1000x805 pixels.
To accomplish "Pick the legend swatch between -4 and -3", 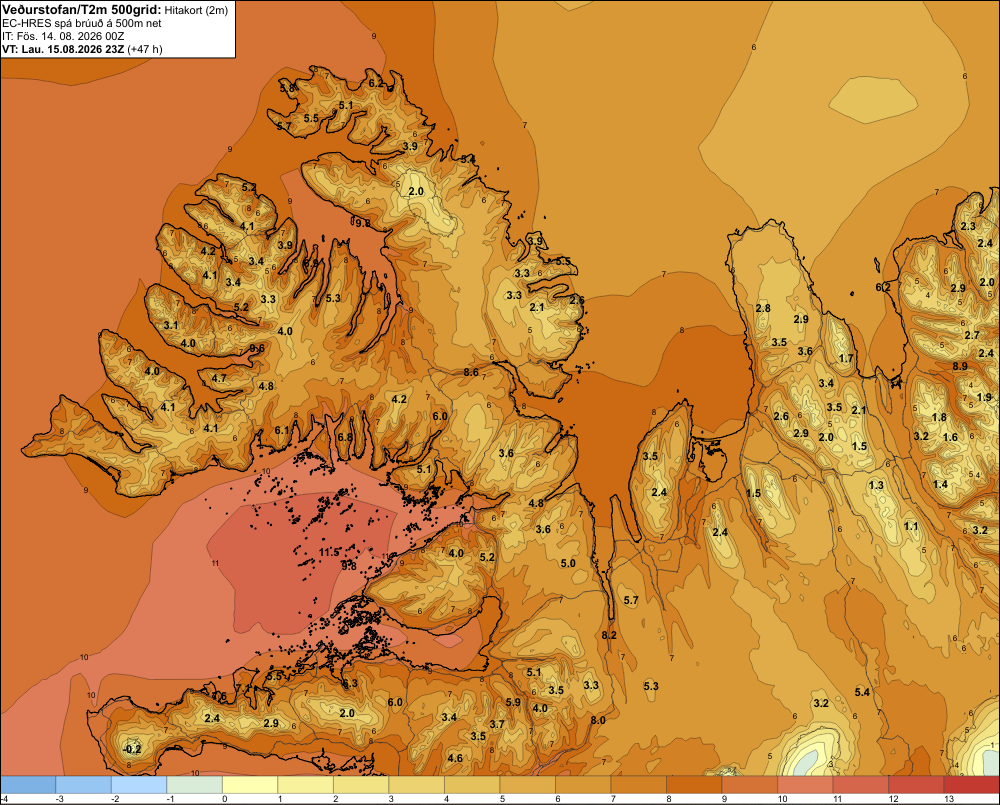I will [x=28, y=785].
